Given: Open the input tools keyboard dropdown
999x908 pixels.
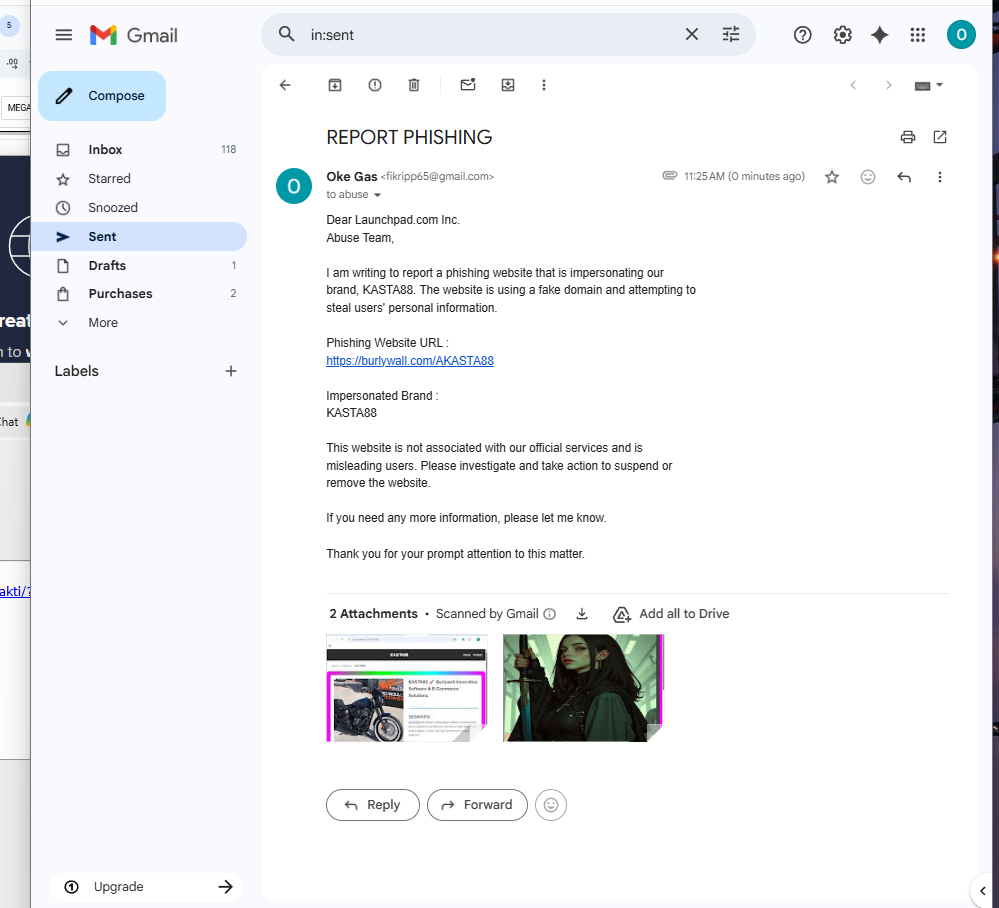Looking at the screenshot, I should 928,86.
